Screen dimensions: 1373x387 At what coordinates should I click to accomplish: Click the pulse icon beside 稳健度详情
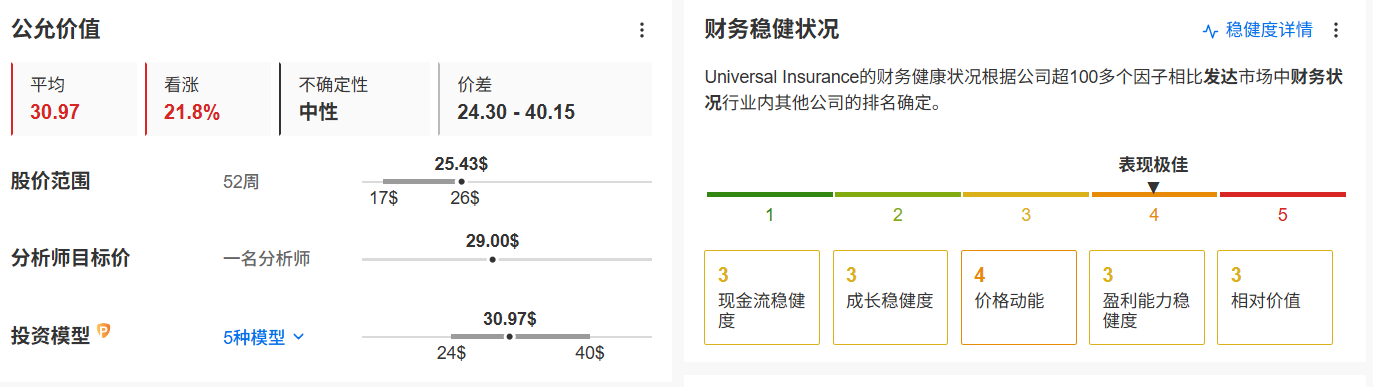click(x=1210, y=31)
